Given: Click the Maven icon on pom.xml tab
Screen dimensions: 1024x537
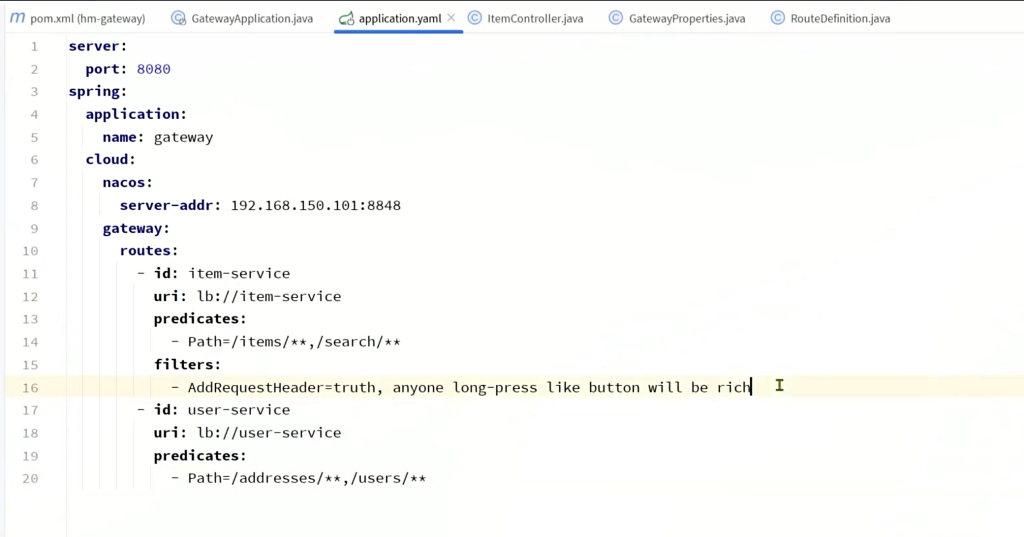Looking at the screenshot, I should [x=17, y=18].
